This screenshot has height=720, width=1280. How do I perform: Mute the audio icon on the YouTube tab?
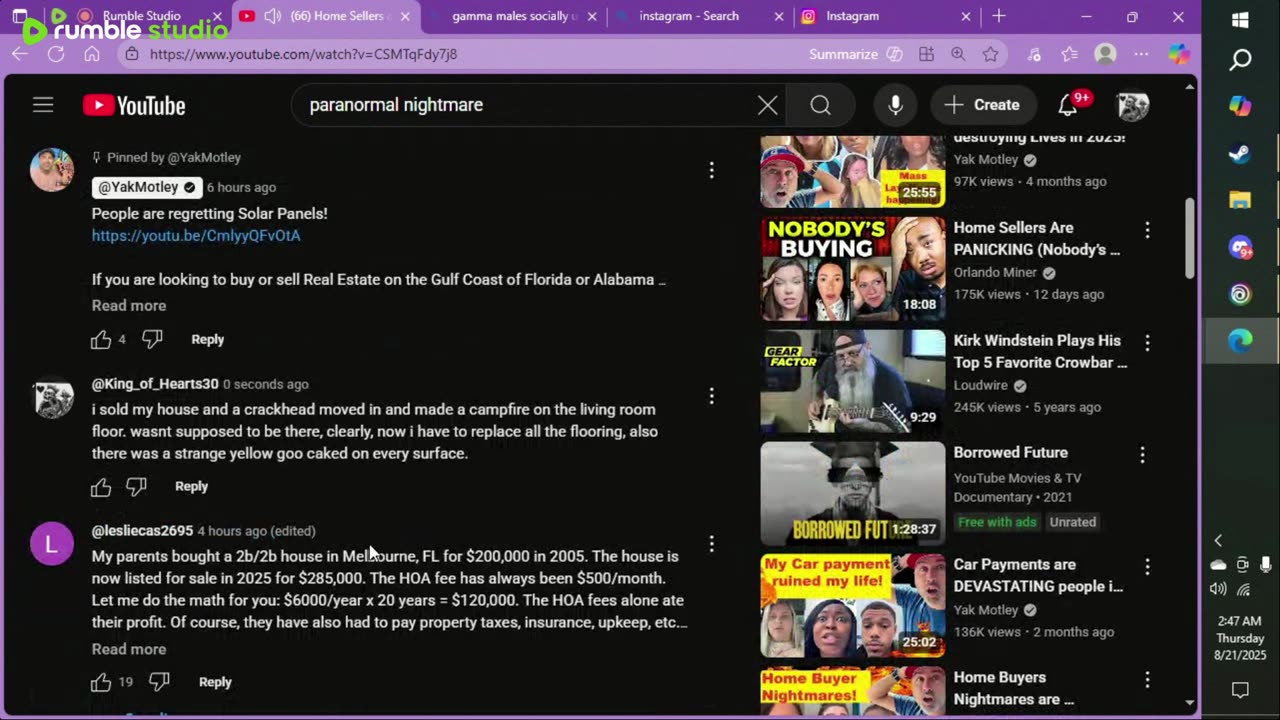coord(272,16)
